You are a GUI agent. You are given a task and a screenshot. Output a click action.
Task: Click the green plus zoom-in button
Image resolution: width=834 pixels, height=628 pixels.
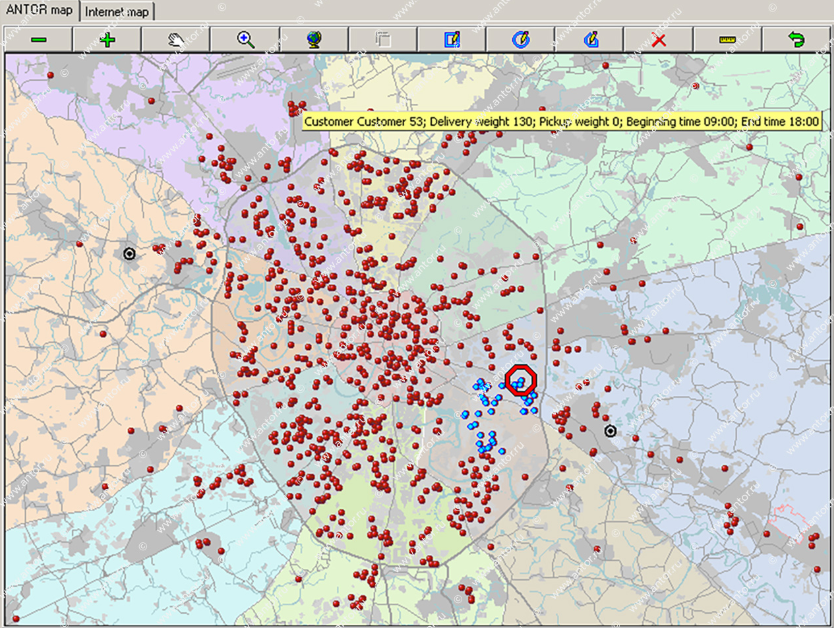[x=107, y=39]
